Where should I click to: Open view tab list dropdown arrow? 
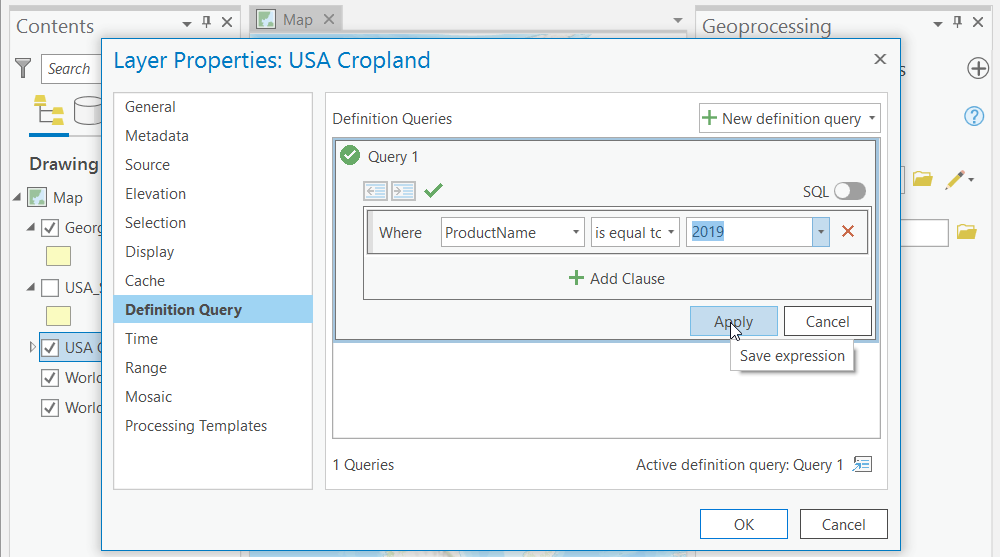[x=678, y=20]
